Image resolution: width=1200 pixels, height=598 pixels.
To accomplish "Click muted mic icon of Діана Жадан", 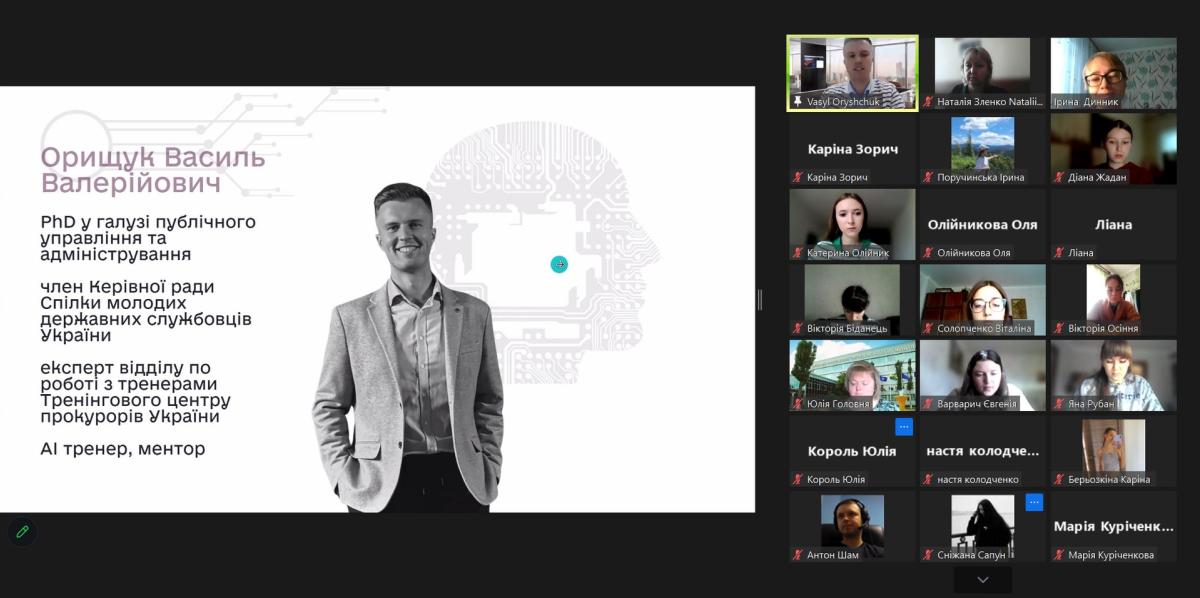I will pyautogui.click(x=1058, y=177).
